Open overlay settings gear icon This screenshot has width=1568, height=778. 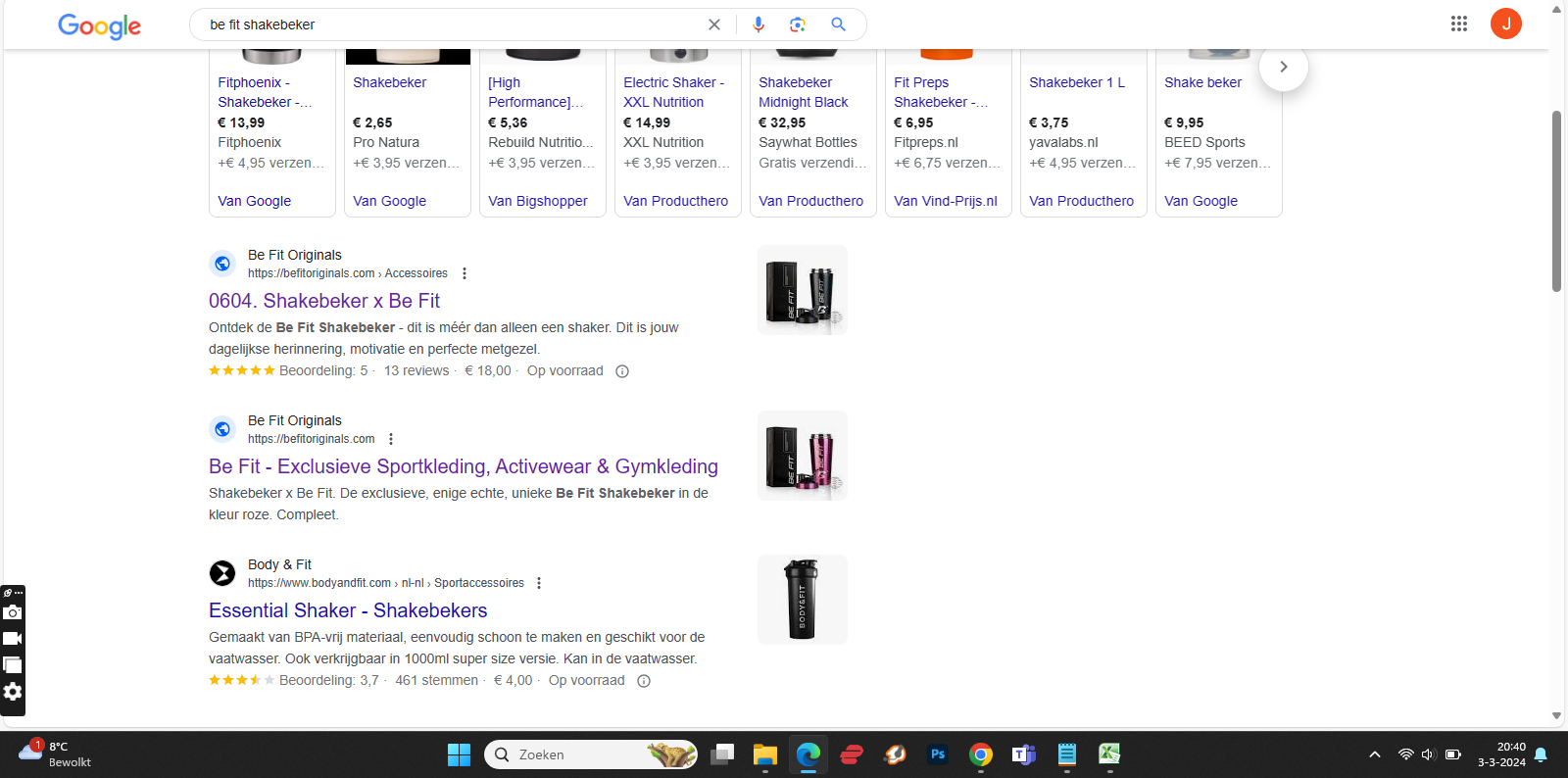pyautogui.click(x=13, y=692)
